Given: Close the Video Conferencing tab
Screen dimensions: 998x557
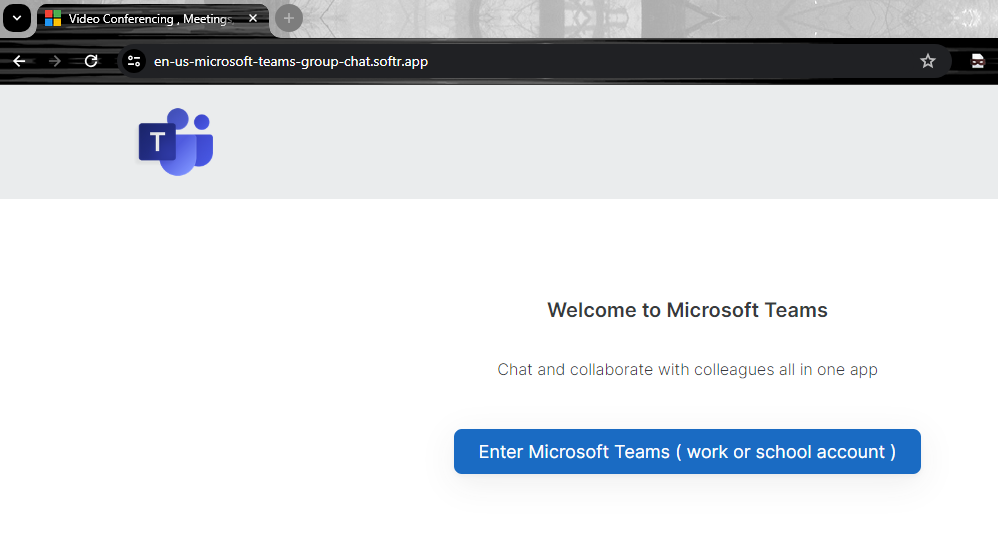Looking at the screenshot, I should pos(253,18).
